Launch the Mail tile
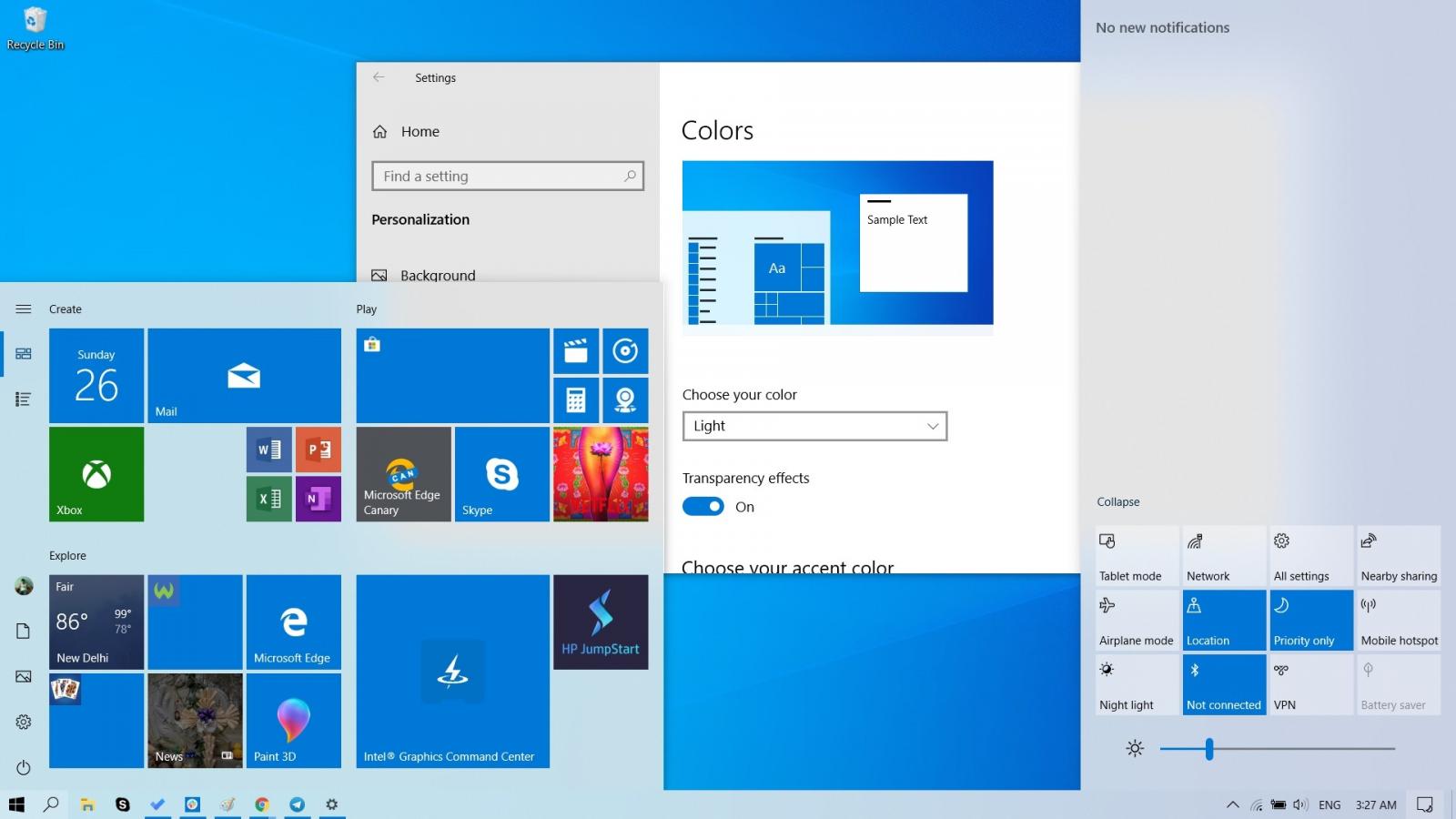1456x819 pixels. point(243,375)
